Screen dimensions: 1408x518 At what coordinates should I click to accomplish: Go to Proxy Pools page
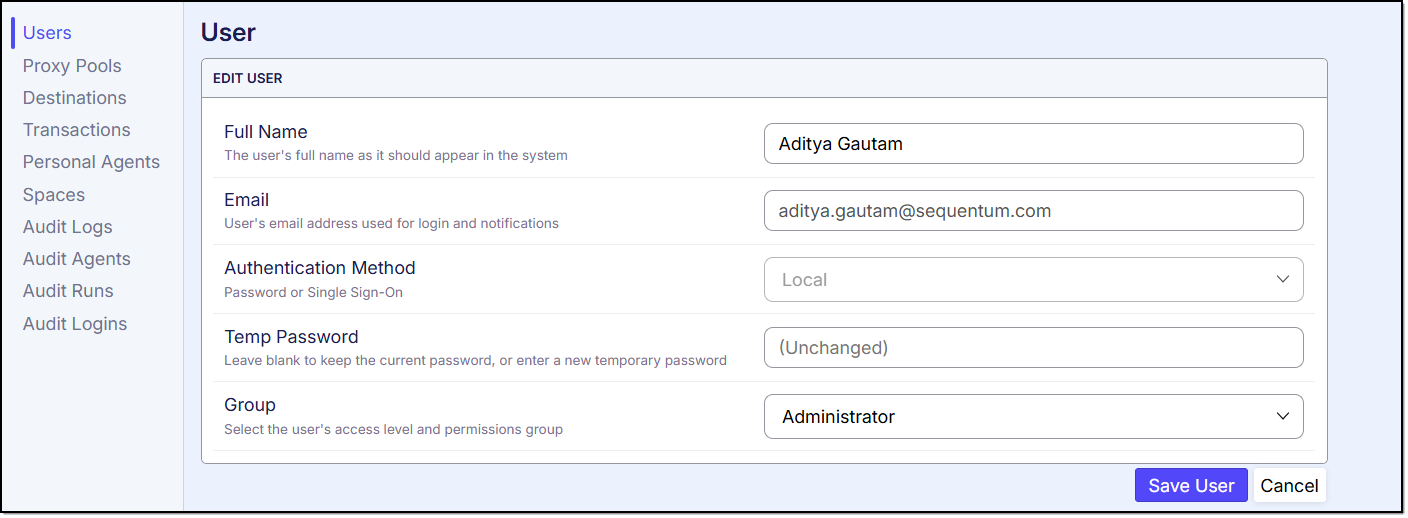pos(72,66)
